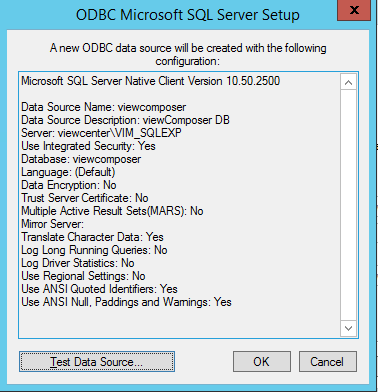
Task: Click the Test Data Source button
Action: (97, 361)
